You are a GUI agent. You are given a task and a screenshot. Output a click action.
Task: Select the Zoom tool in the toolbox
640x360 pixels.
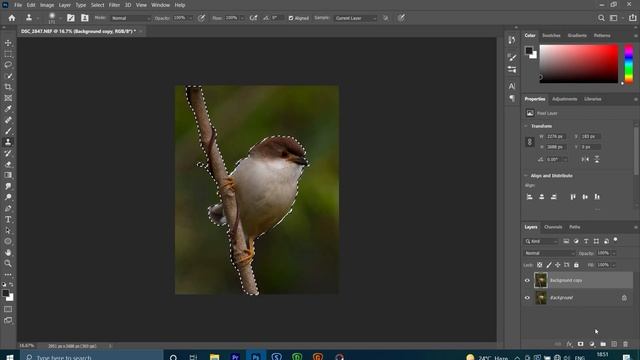8,263
